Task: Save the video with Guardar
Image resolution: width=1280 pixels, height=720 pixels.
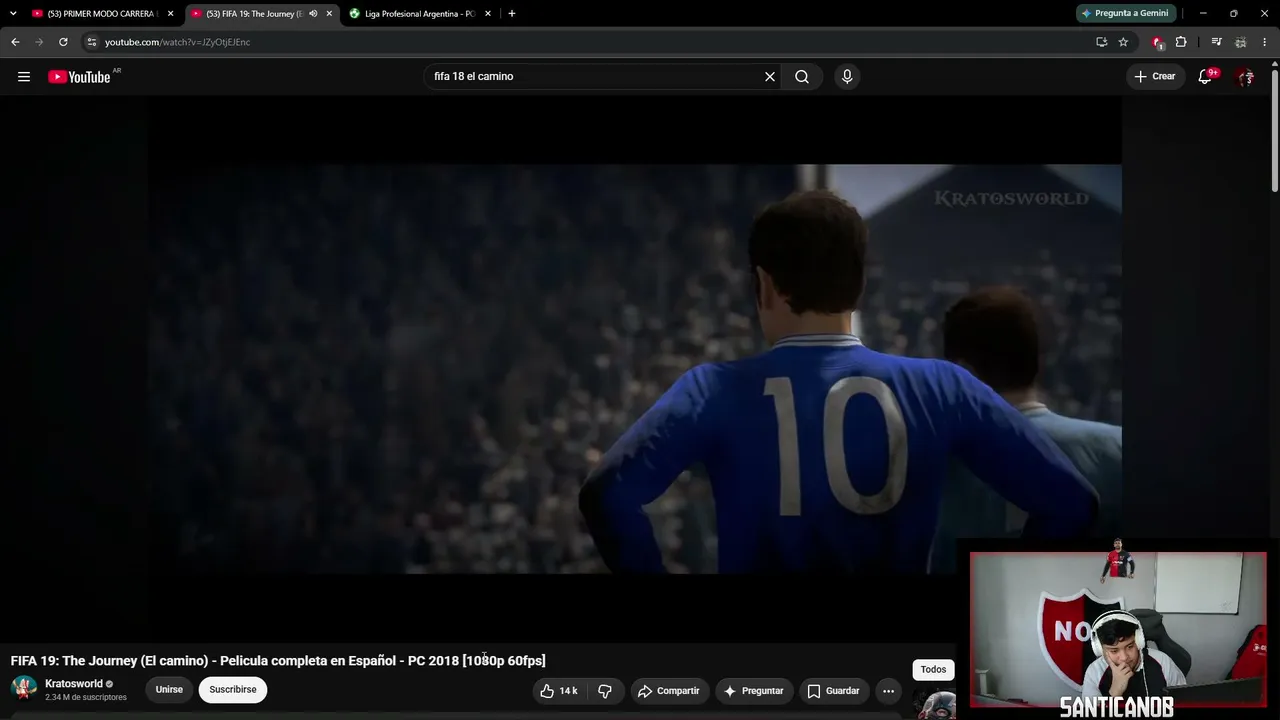Action: (x=834, y=691)
